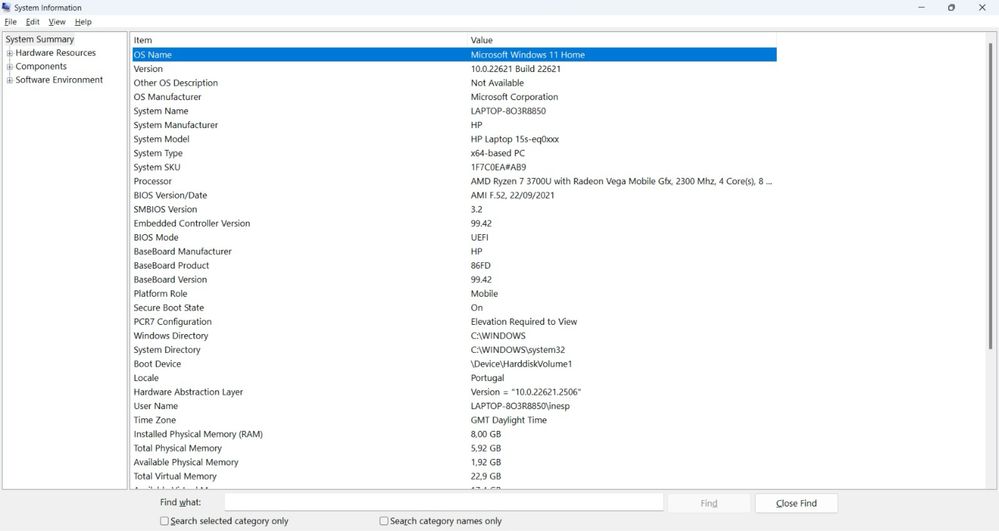This screenshot has width=999, height=531.
Task: Click the Value column header
Action: [622, 40]
